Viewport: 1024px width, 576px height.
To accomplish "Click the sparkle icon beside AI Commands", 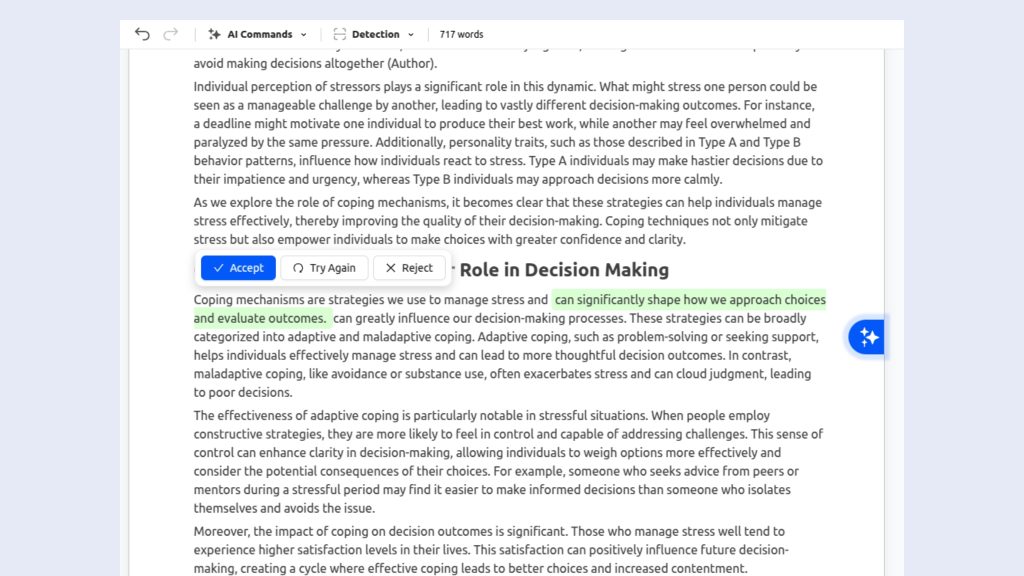I will (215, 34).
